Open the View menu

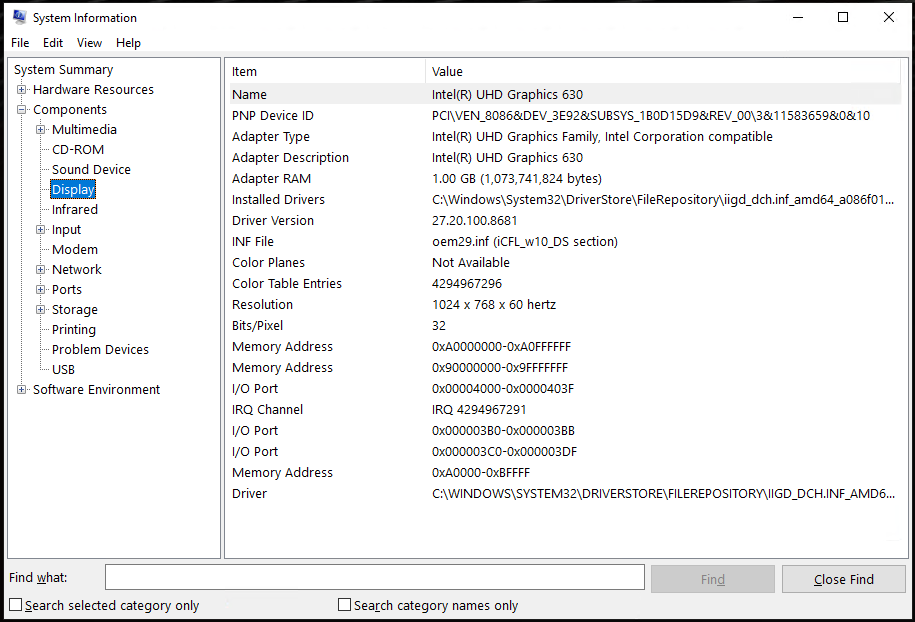tap(89, 43)
